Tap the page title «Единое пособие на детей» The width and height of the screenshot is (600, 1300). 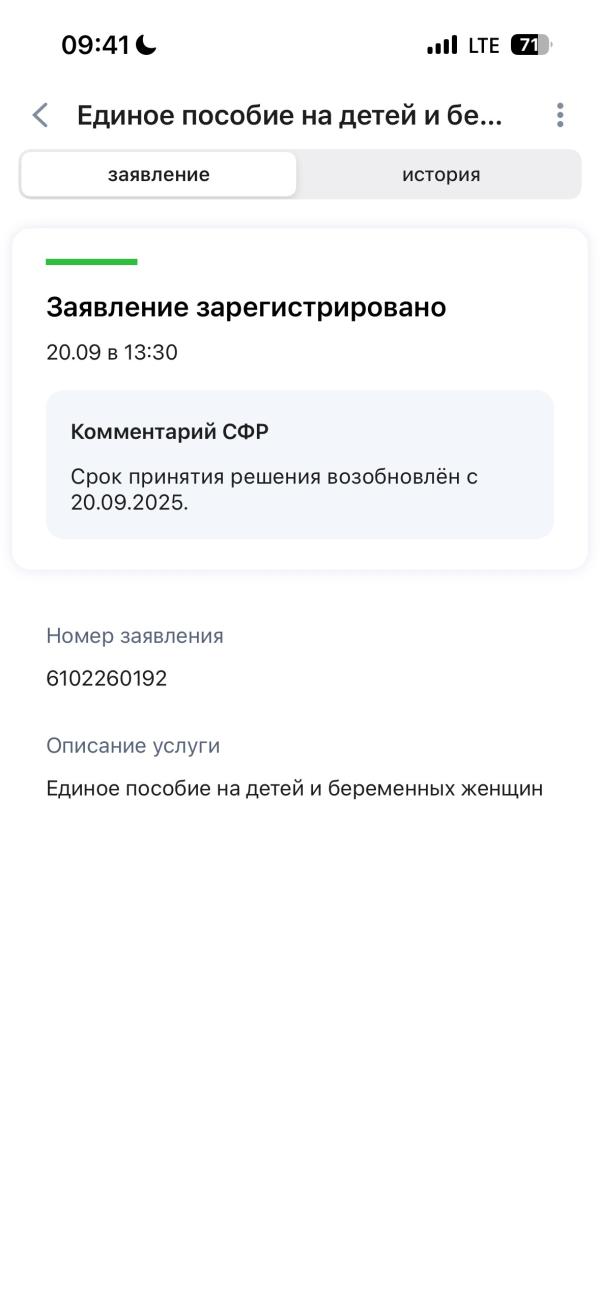click(x=289, y=115)
